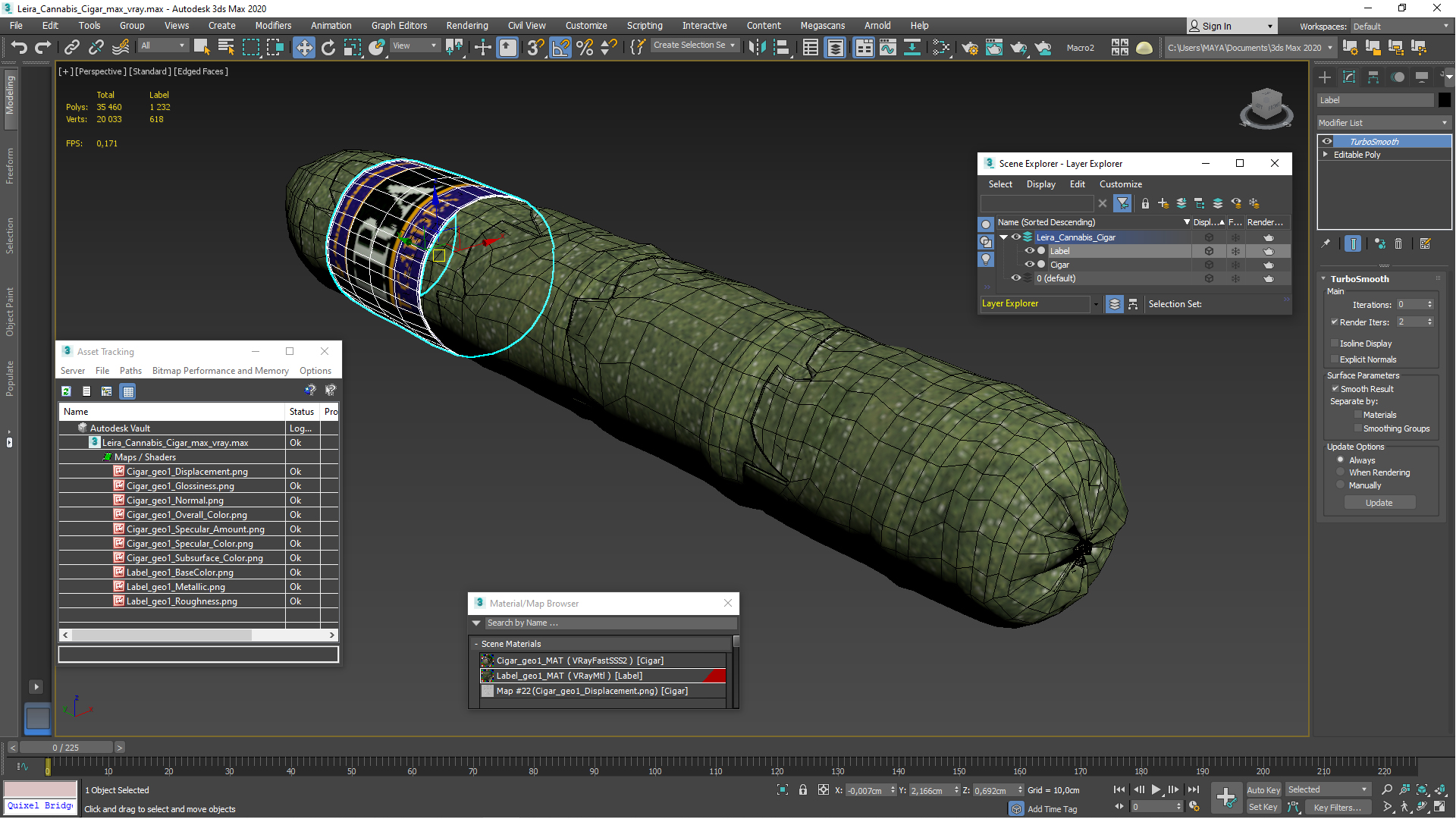Select the Manually update radio button

coord(1341,485)
